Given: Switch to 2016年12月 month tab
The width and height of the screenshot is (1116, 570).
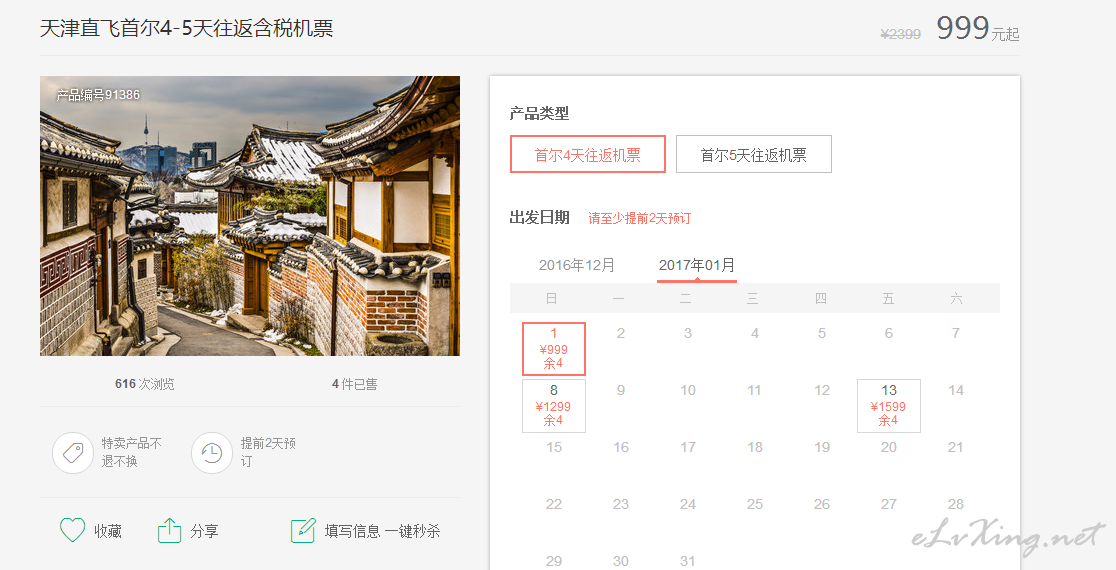Looking at the screenshot, I should tap(577, 265).
